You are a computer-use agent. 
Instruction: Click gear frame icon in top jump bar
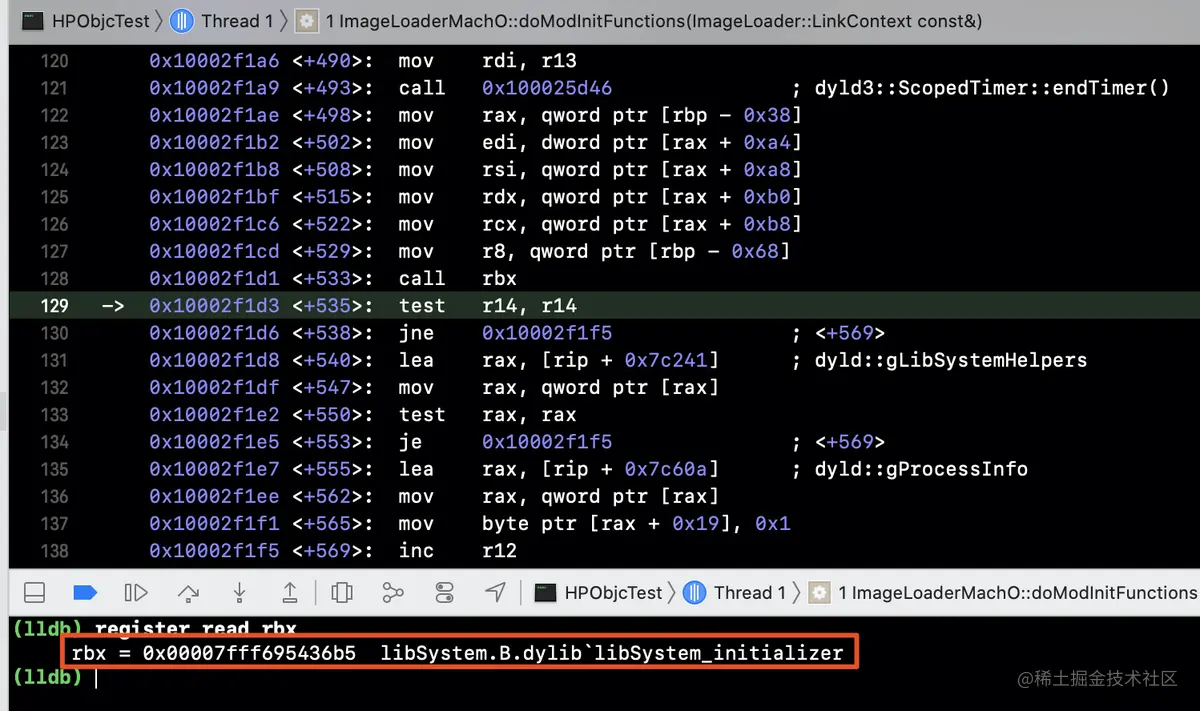click(x=308, y=20)
